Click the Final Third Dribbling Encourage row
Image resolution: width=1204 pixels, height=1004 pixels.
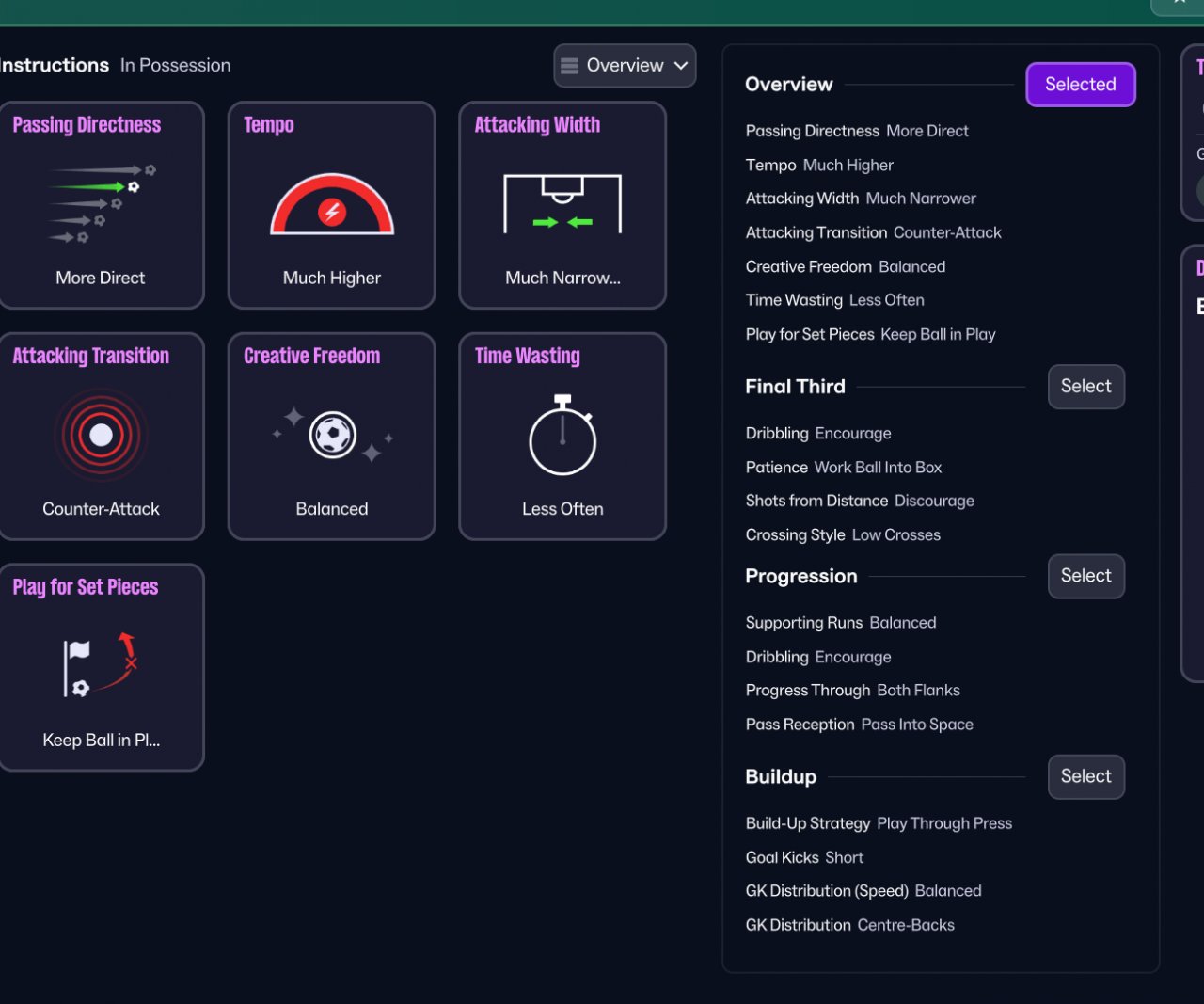point(818,433)
